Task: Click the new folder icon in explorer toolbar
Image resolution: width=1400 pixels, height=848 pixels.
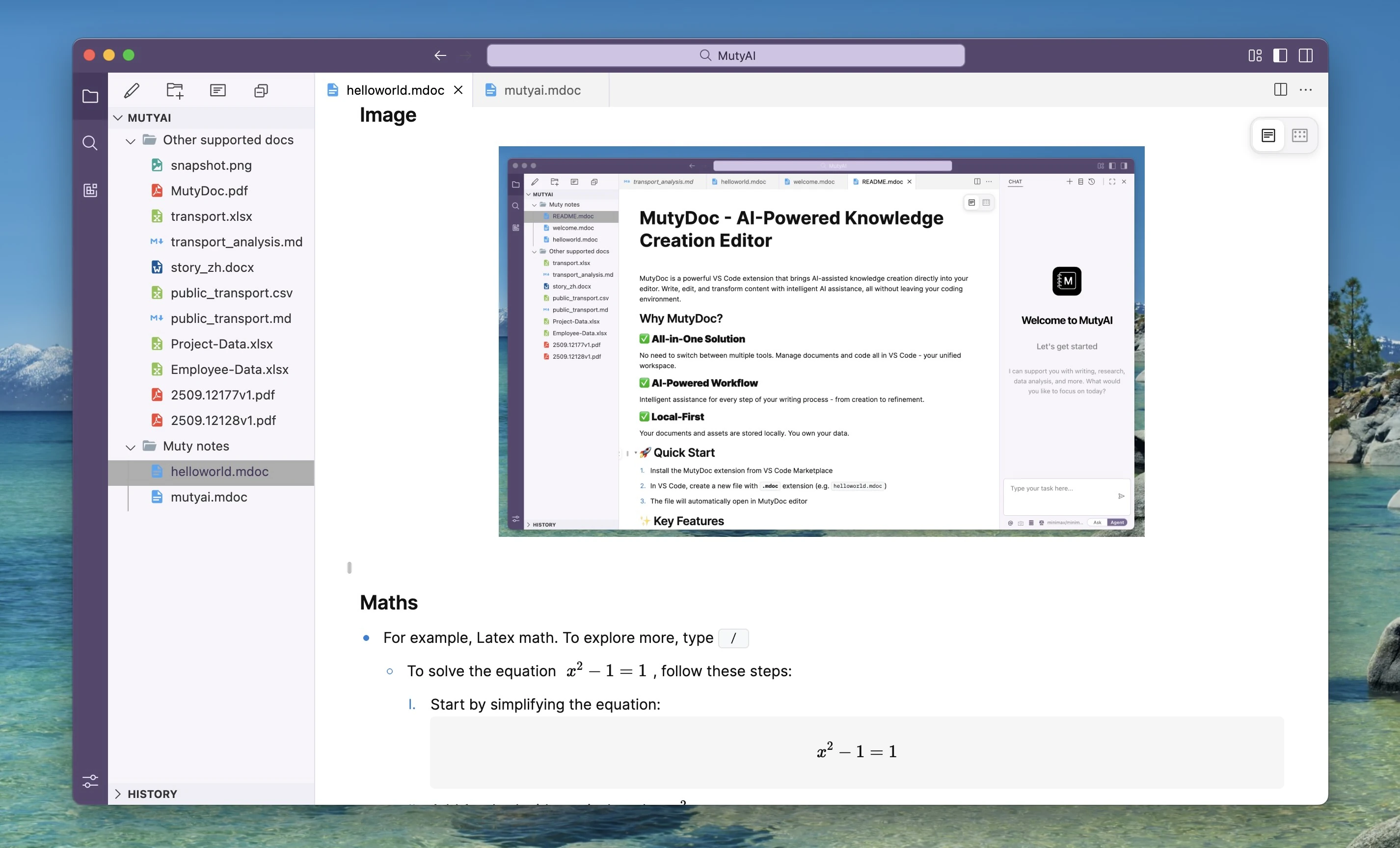Action: pos(175,90)
